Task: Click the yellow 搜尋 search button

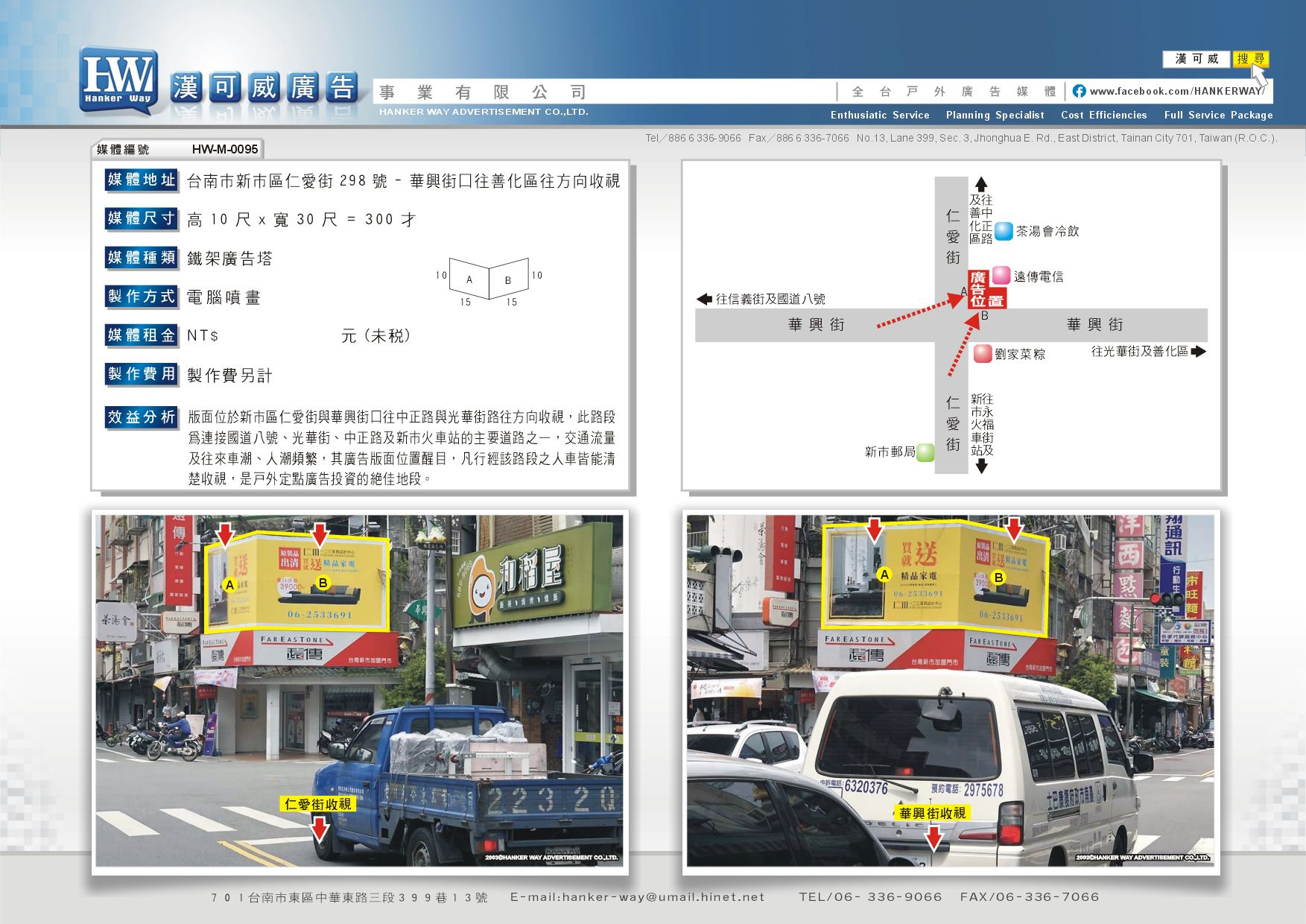Action: click(x=1251, y=59)
